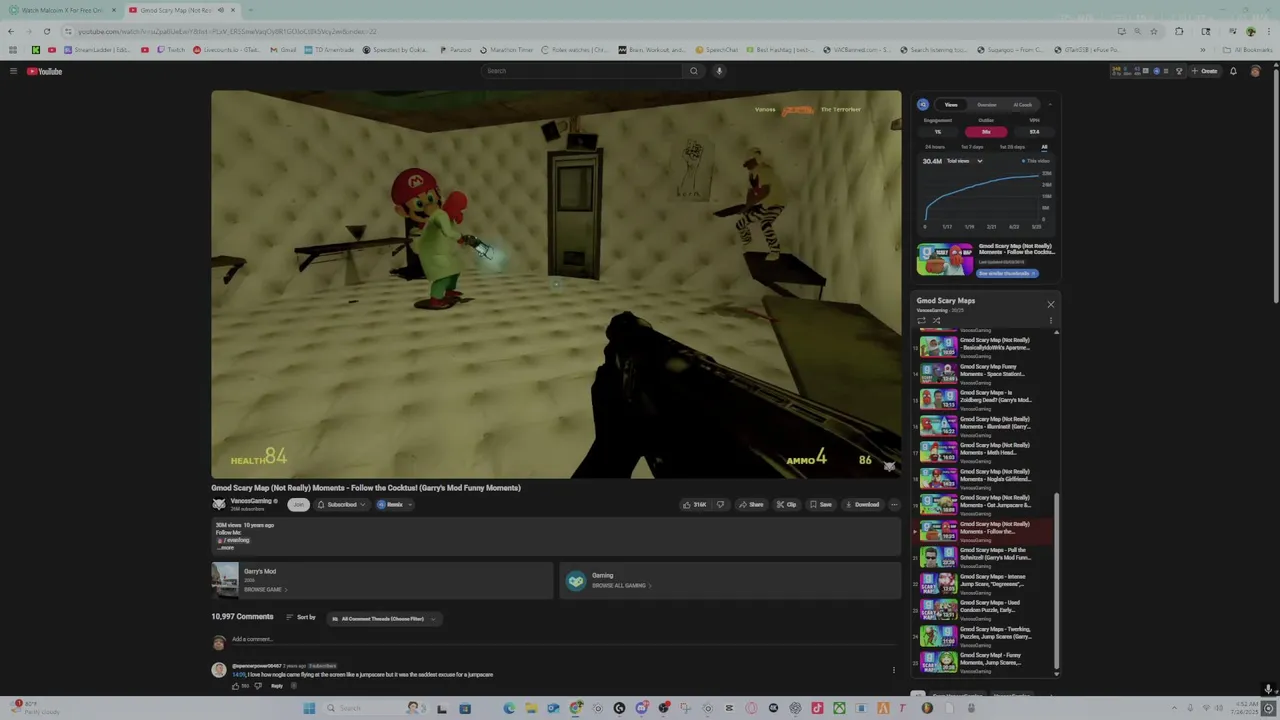Switch to the Watch Malcolm X browser tab

click(62, 10)
